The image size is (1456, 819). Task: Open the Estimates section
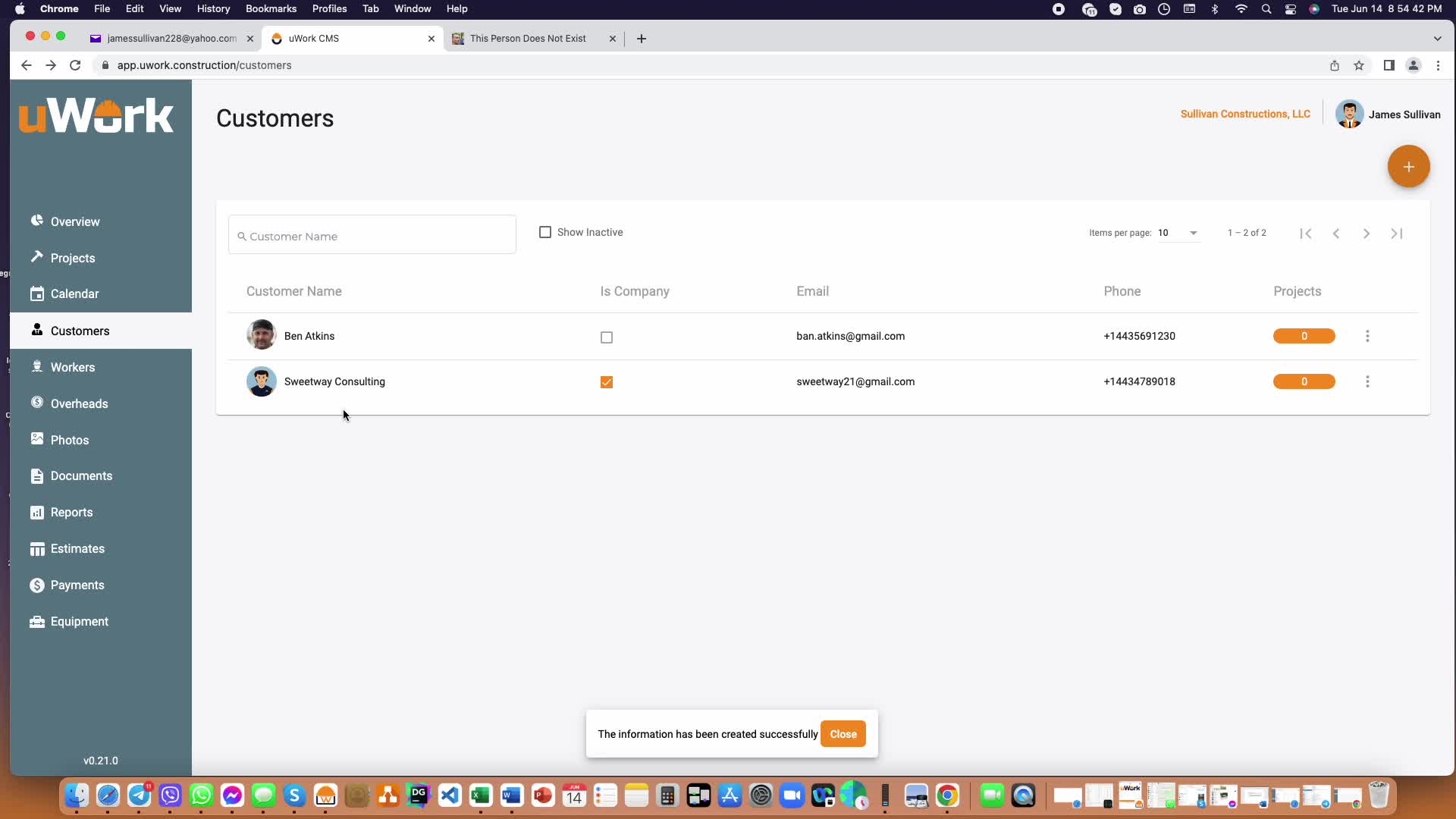pos(76,548)
